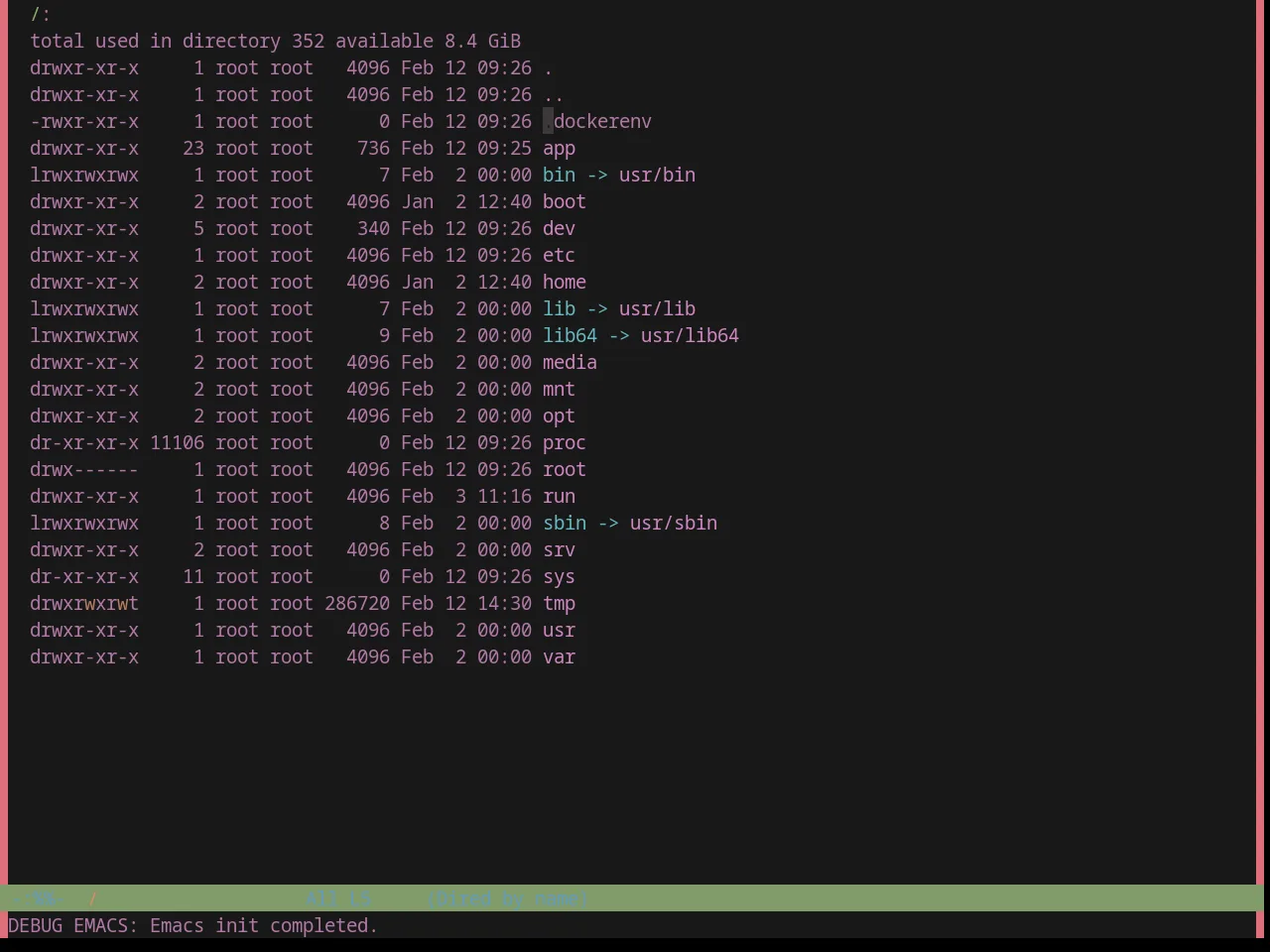The image size is (1270, 952).
Task: Select the srv directory name
Action: tap(559, 549)
